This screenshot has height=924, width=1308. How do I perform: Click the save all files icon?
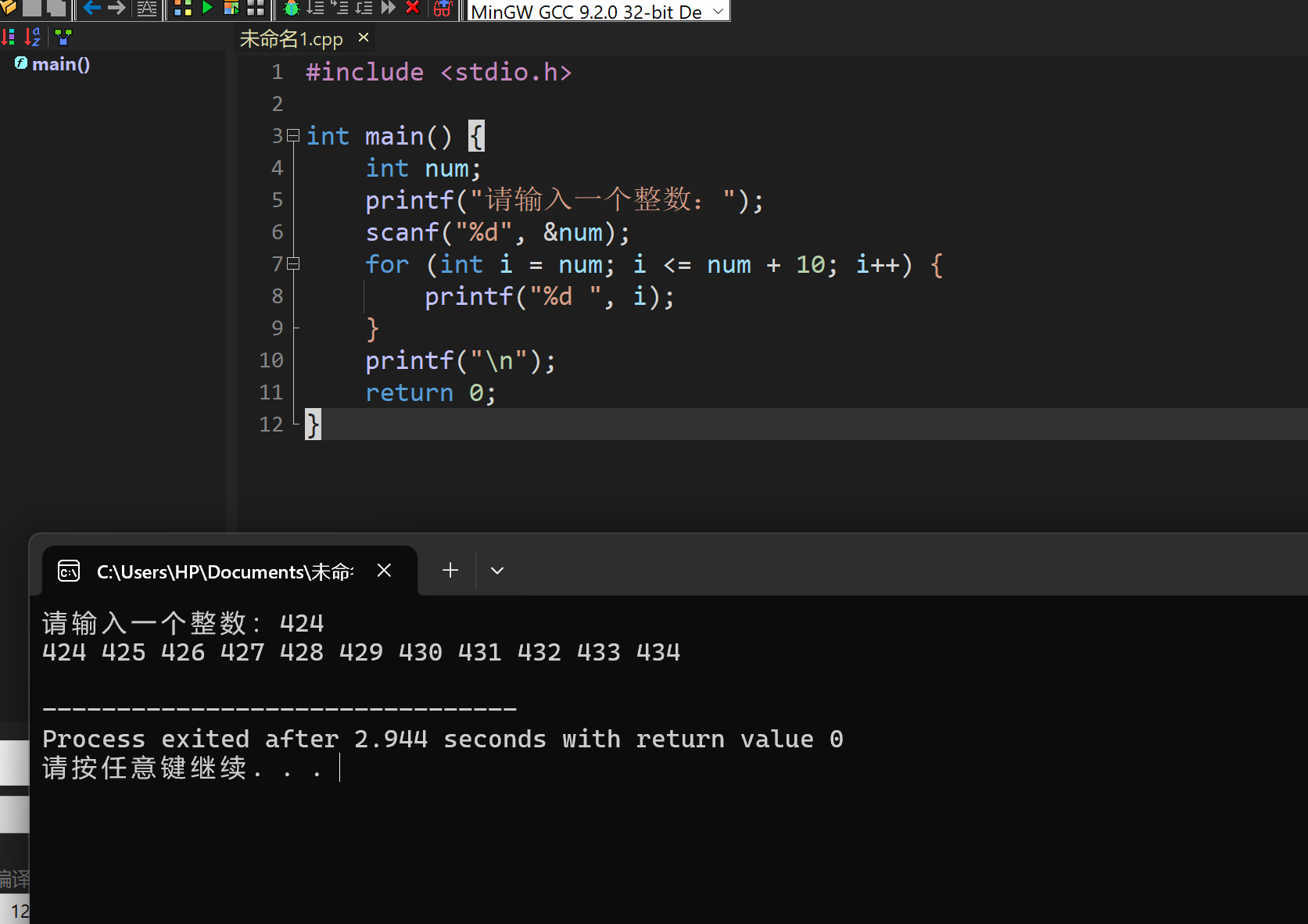tap(56, 8)
